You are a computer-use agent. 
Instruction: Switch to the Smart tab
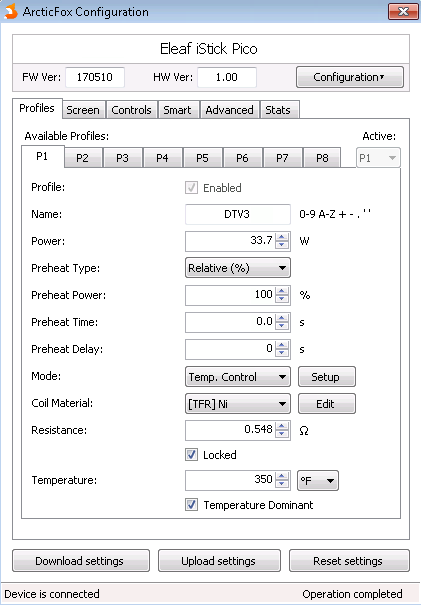pos(178,110)
